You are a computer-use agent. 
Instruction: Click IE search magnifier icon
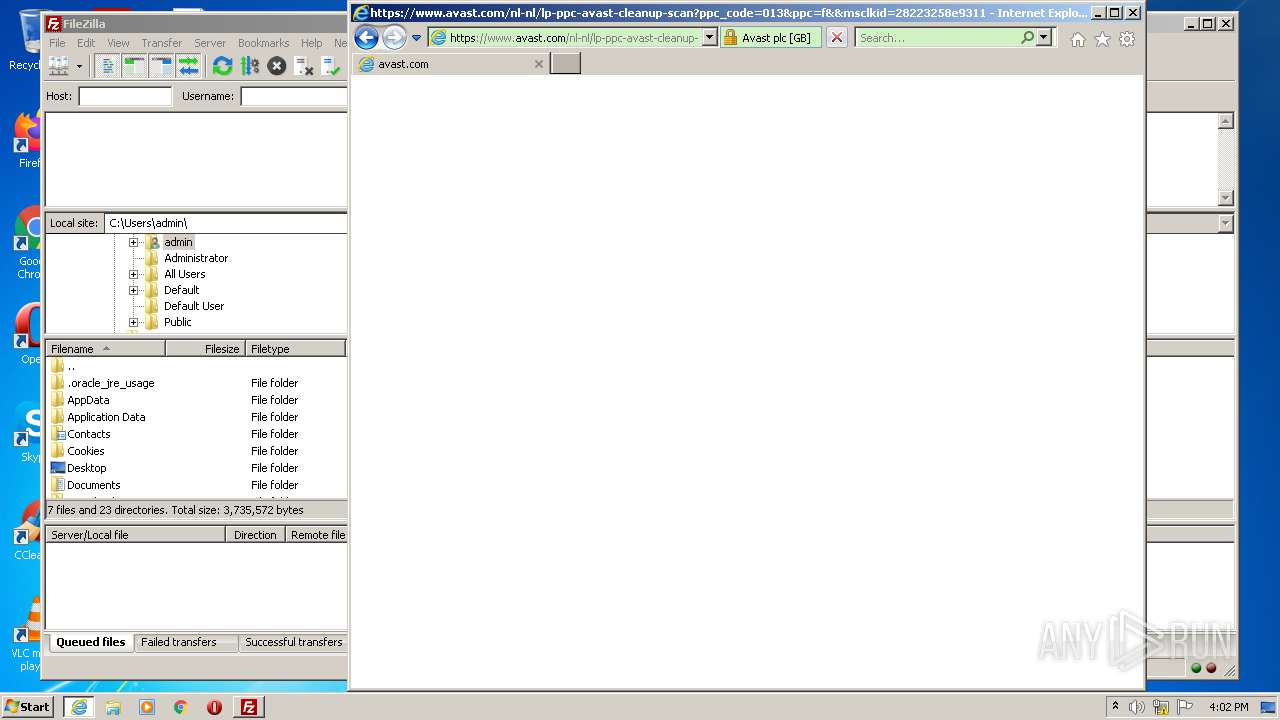point(1027,38)
